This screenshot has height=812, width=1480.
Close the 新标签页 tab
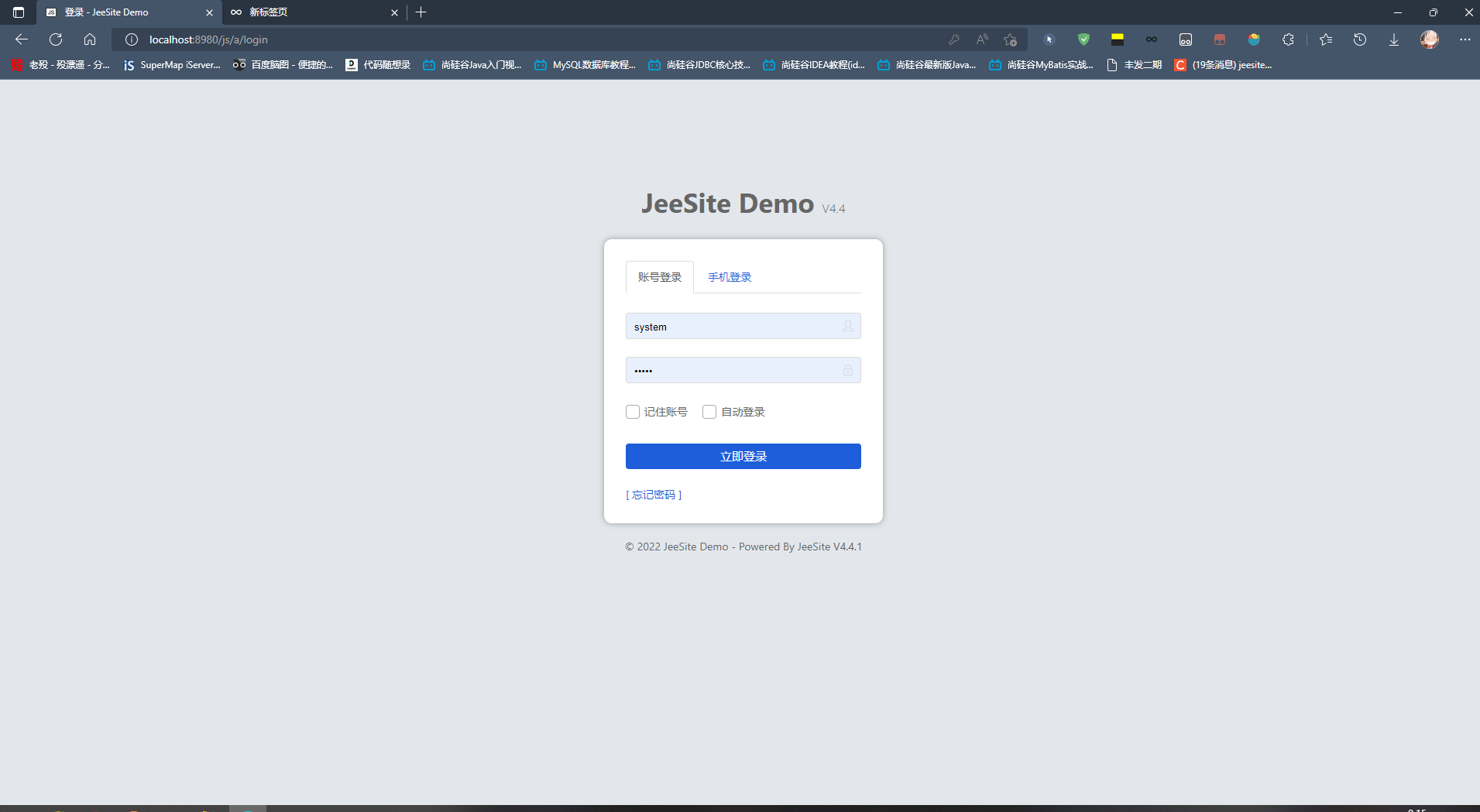point(394,12)
